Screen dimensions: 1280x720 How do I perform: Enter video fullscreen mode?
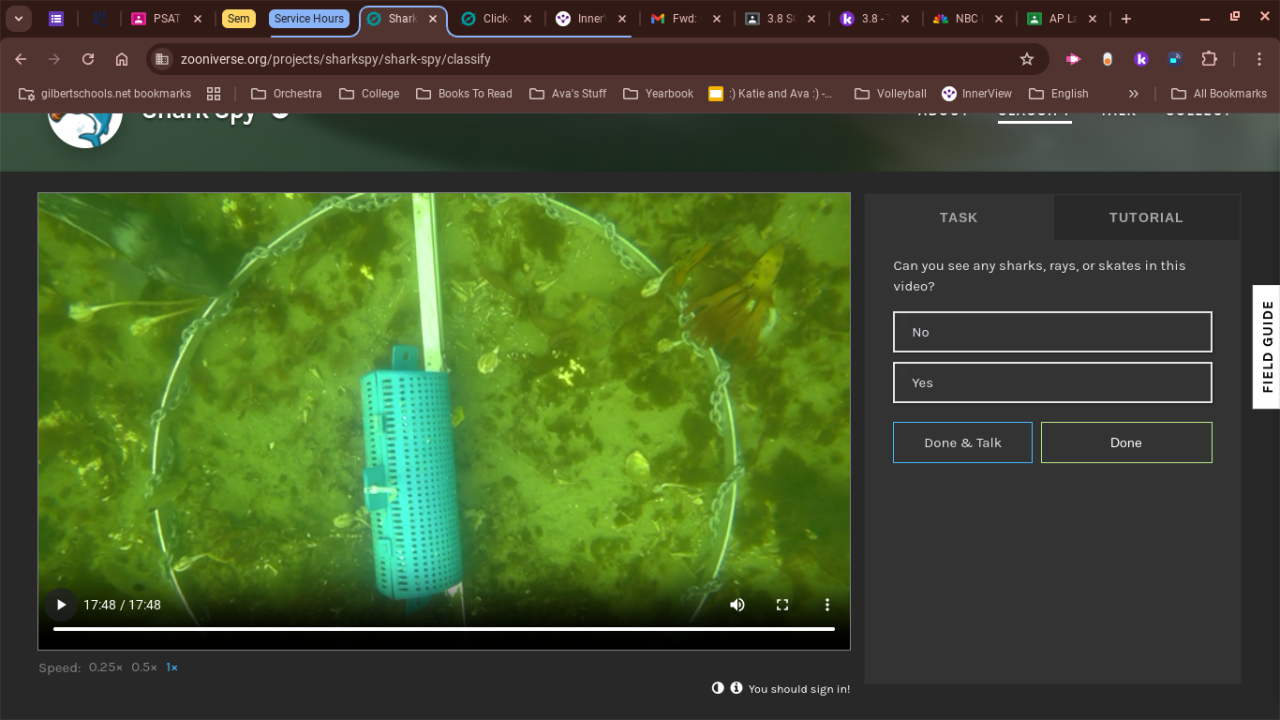click(x=782, y=604)
